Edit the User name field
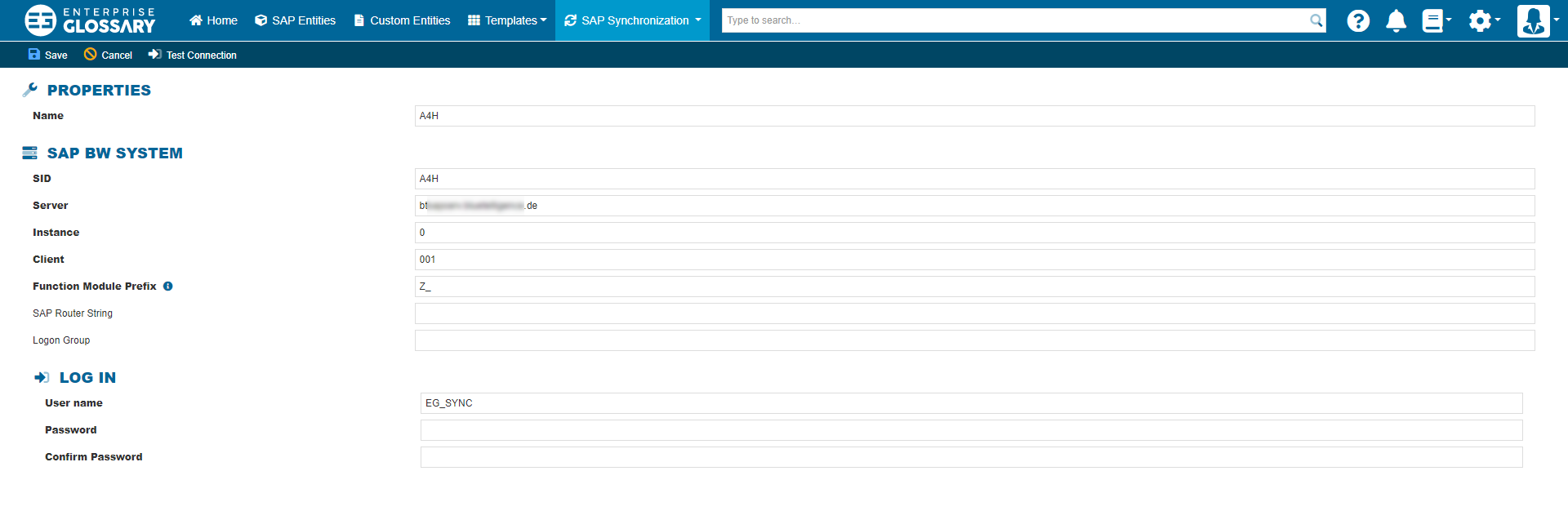The height and width of the screenshot is (511, 1568). tap(971, 403)
